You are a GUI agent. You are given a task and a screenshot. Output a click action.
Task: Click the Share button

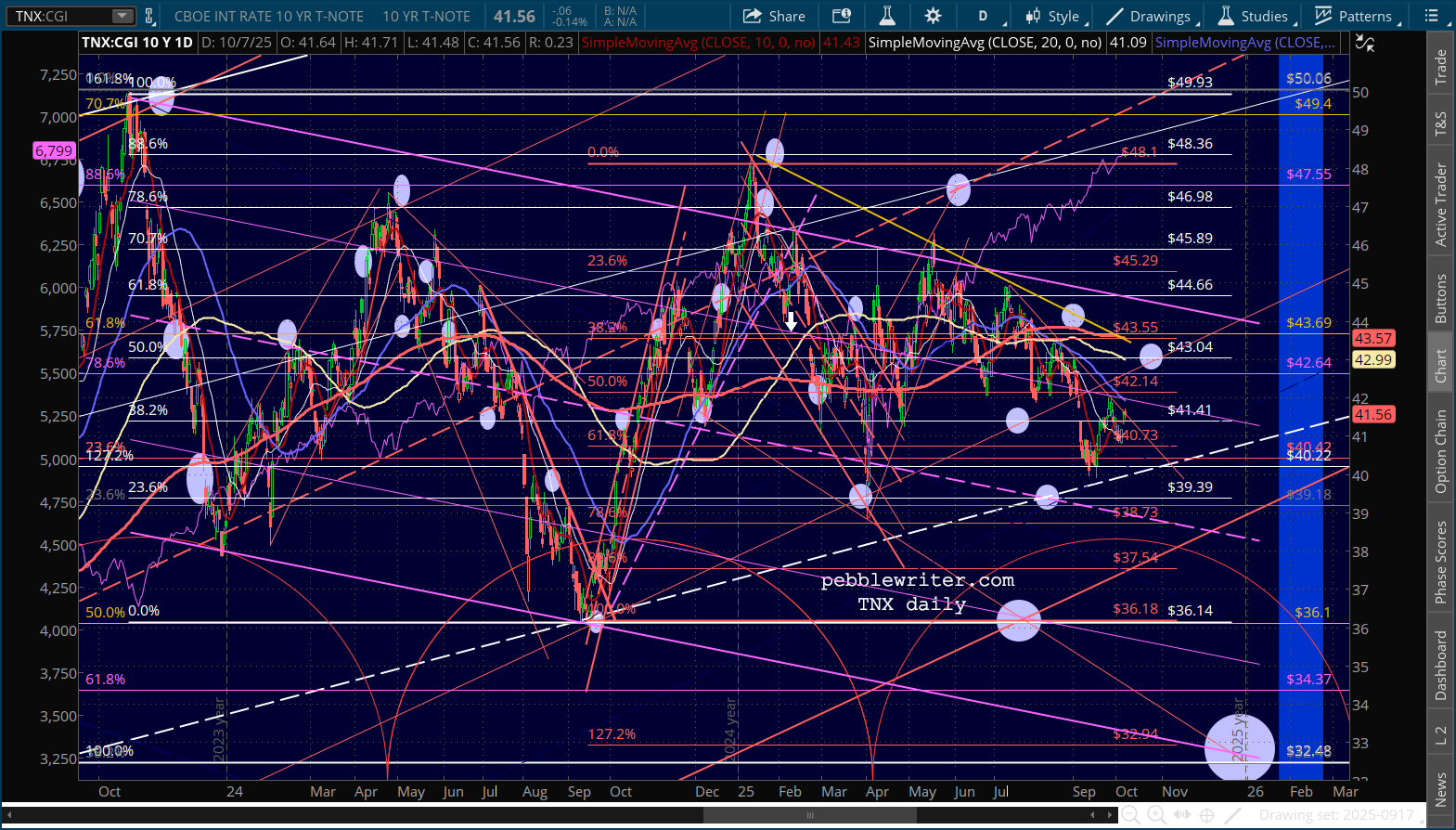pyautogui.click(x=774, y=16)
